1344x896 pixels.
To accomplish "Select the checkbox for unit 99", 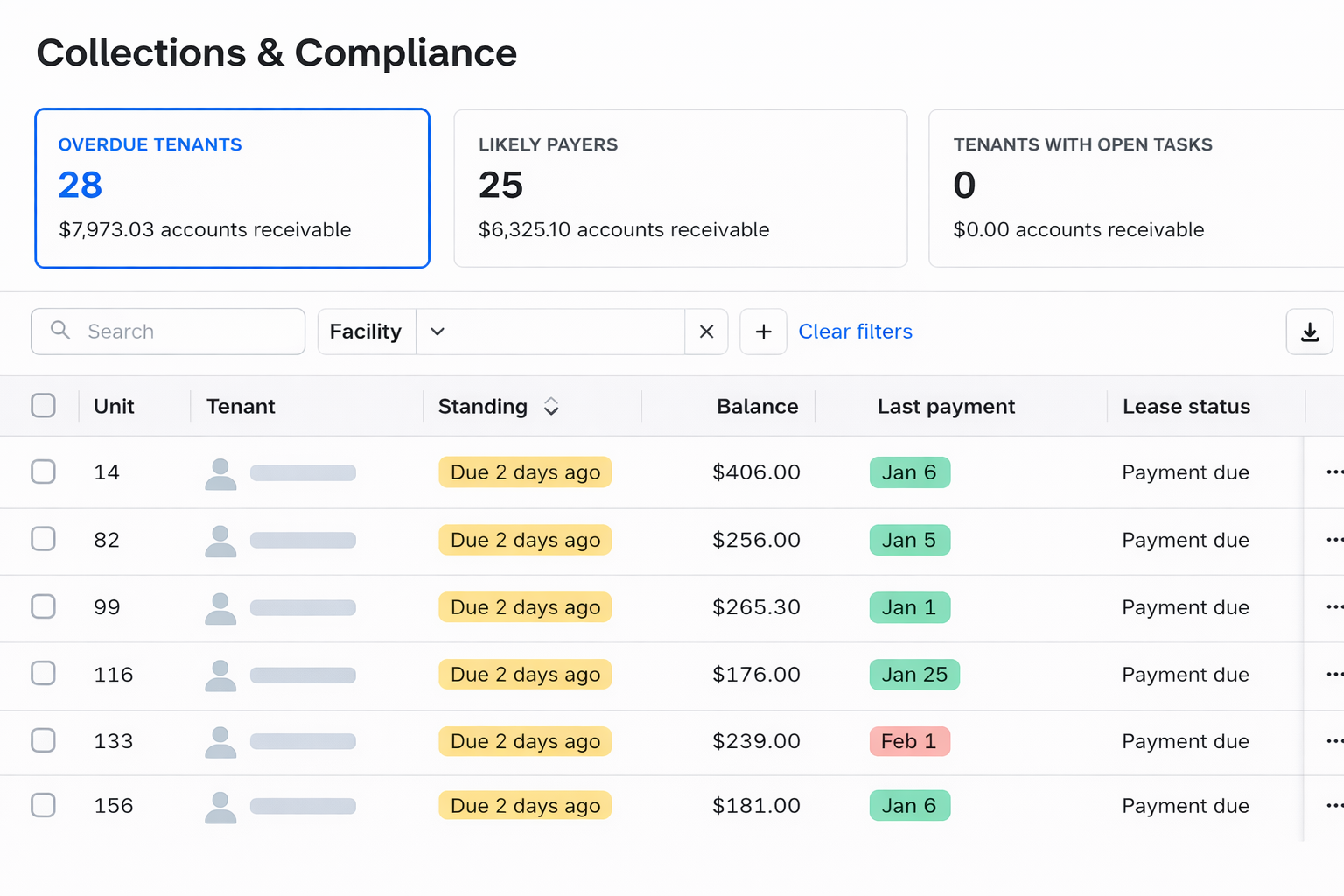I will [43, 606].
